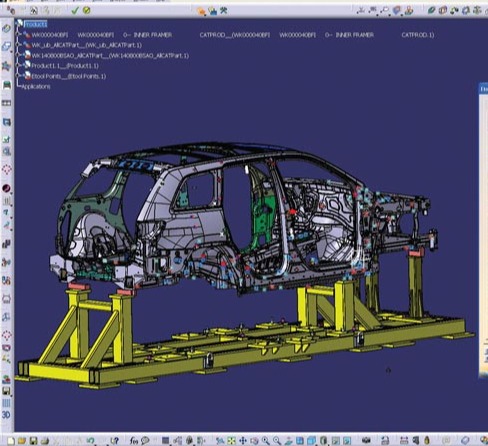The width and height of the screenshot is (488, 446).
Task: Activate the Pan view tool
Action: pyautogui.click(x=243, y=441)
